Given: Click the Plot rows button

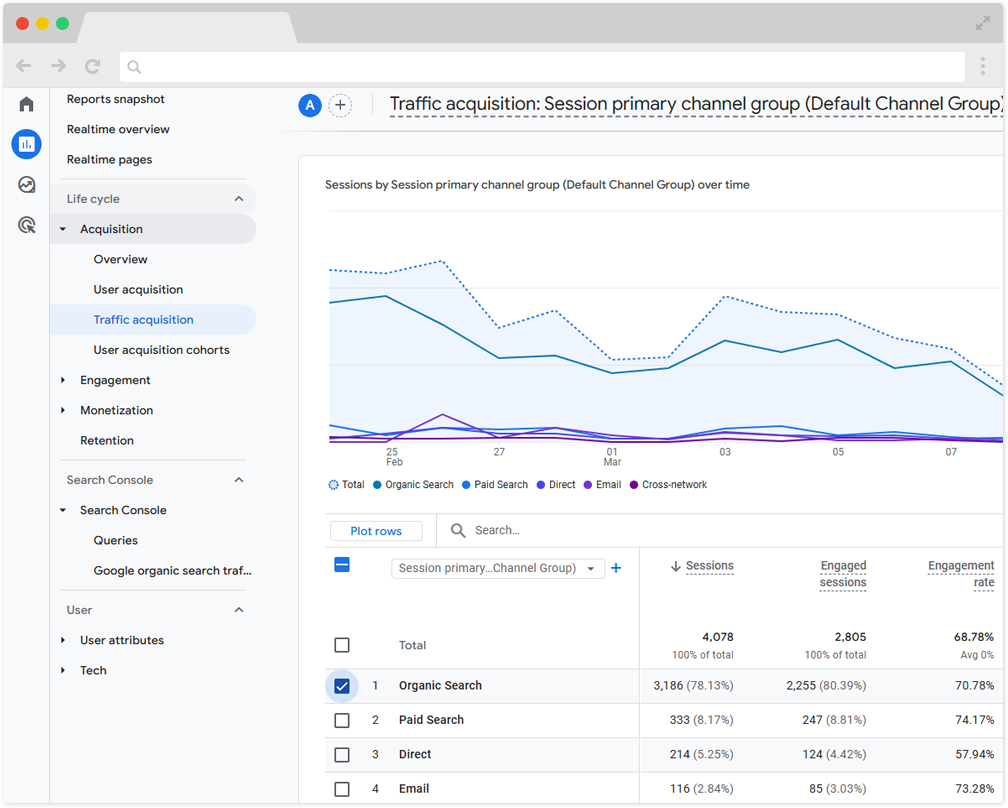Looking at the screenshot, I should pyautogui.click(x=376, y=531).
